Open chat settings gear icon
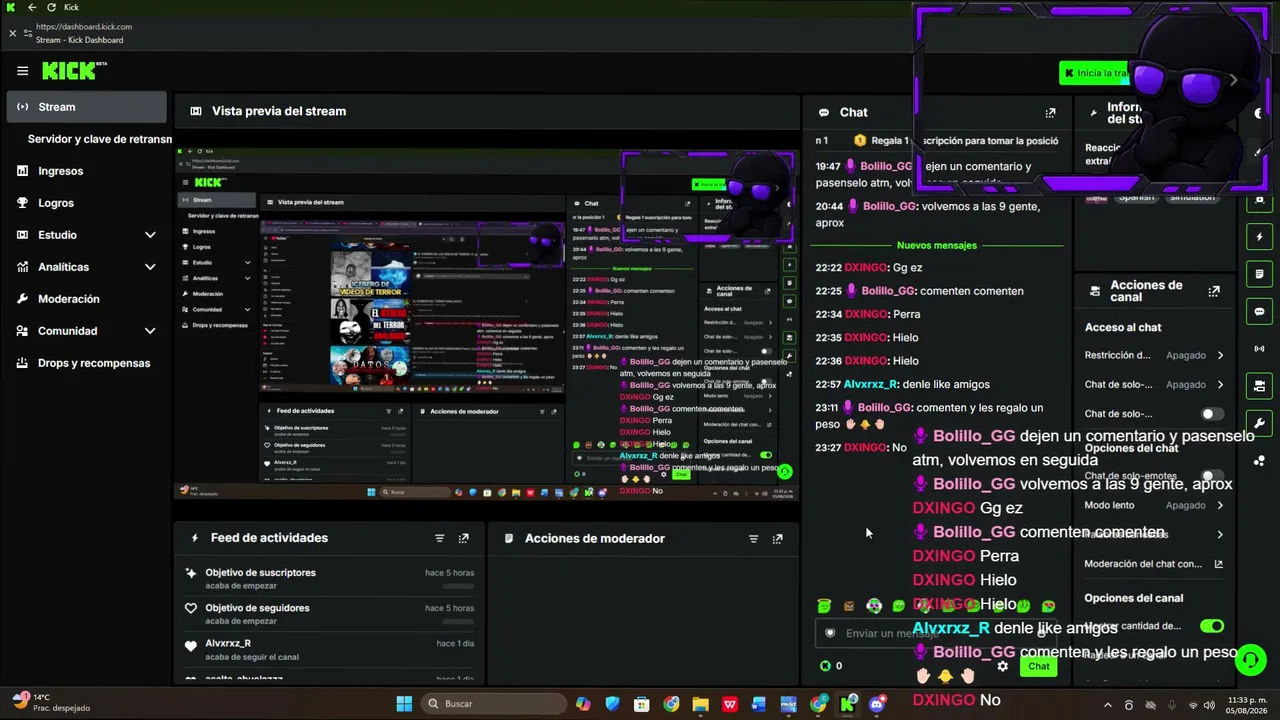 [x=1002, y=666]
